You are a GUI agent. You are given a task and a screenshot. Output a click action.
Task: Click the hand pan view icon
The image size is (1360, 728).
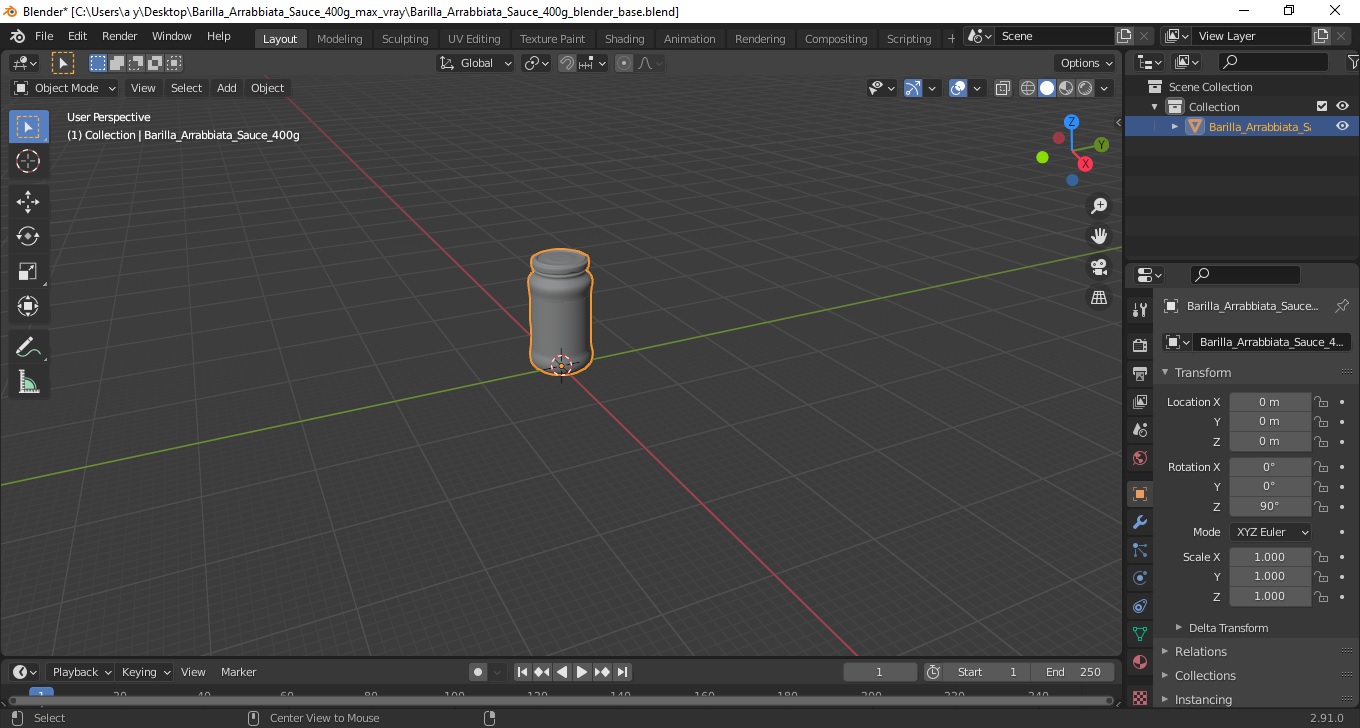(1099, 236)
